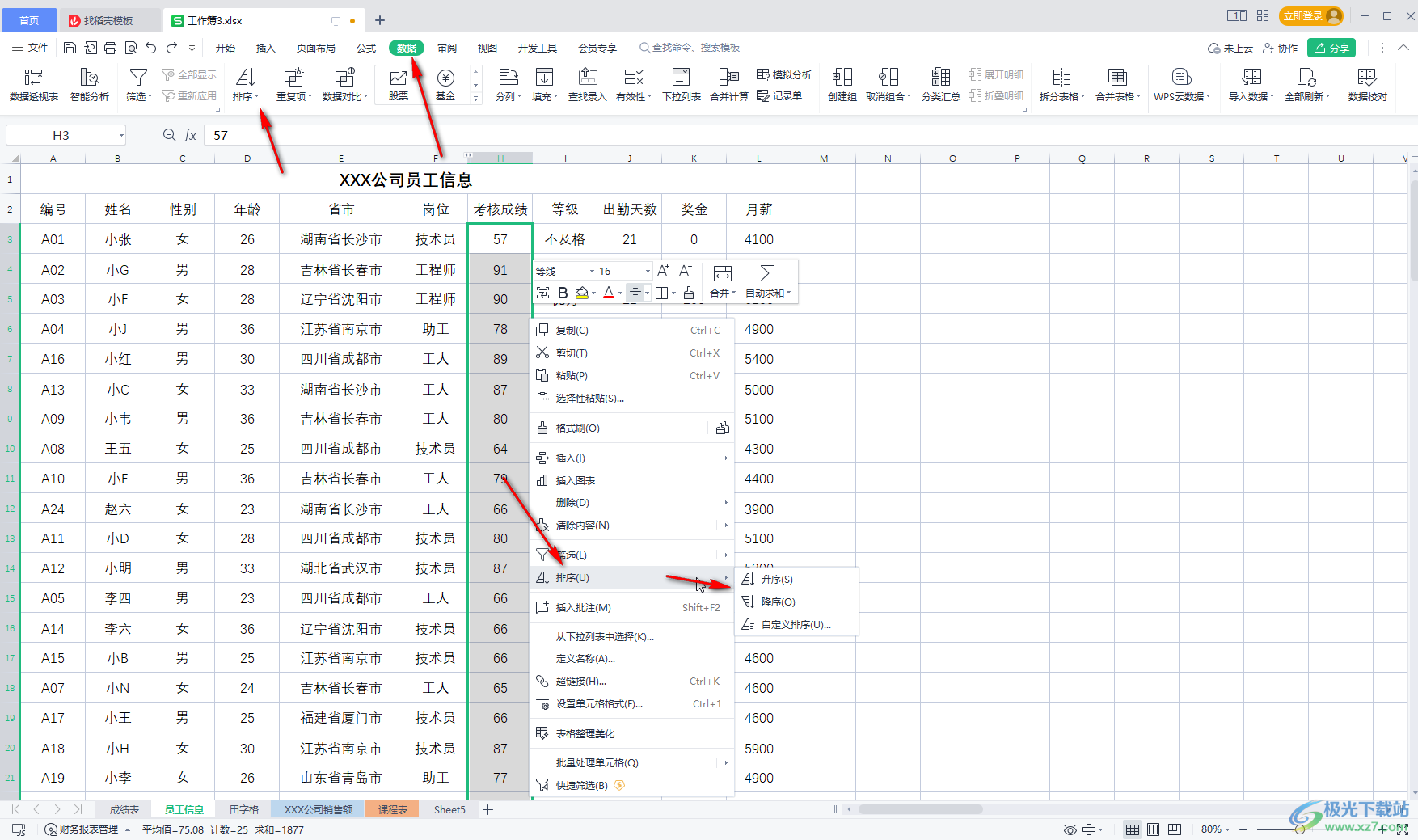This screenshot has width=1418, height=840.
Task: Click the Print icon in the quick access toolbar
Action: click(x=110, y=48)
